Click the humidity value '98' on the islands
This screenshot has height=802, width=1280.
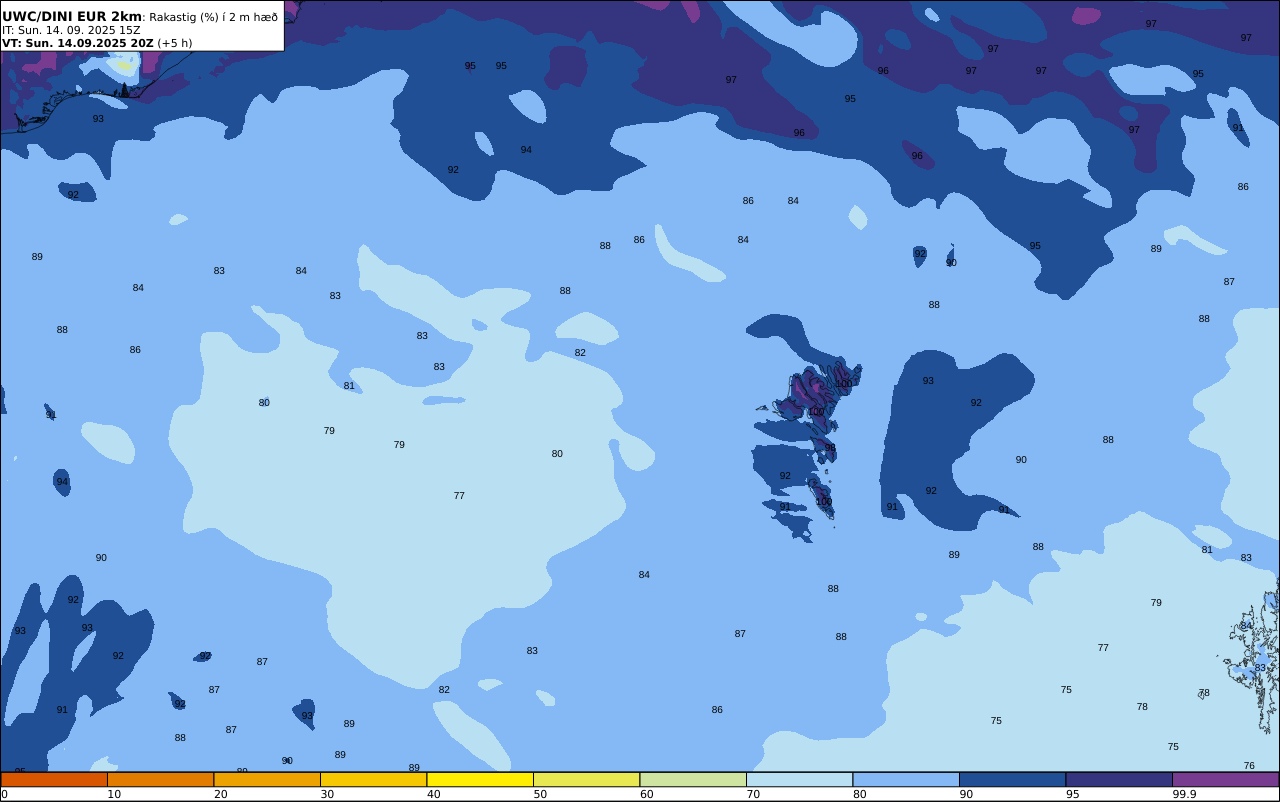coord(830,448)
